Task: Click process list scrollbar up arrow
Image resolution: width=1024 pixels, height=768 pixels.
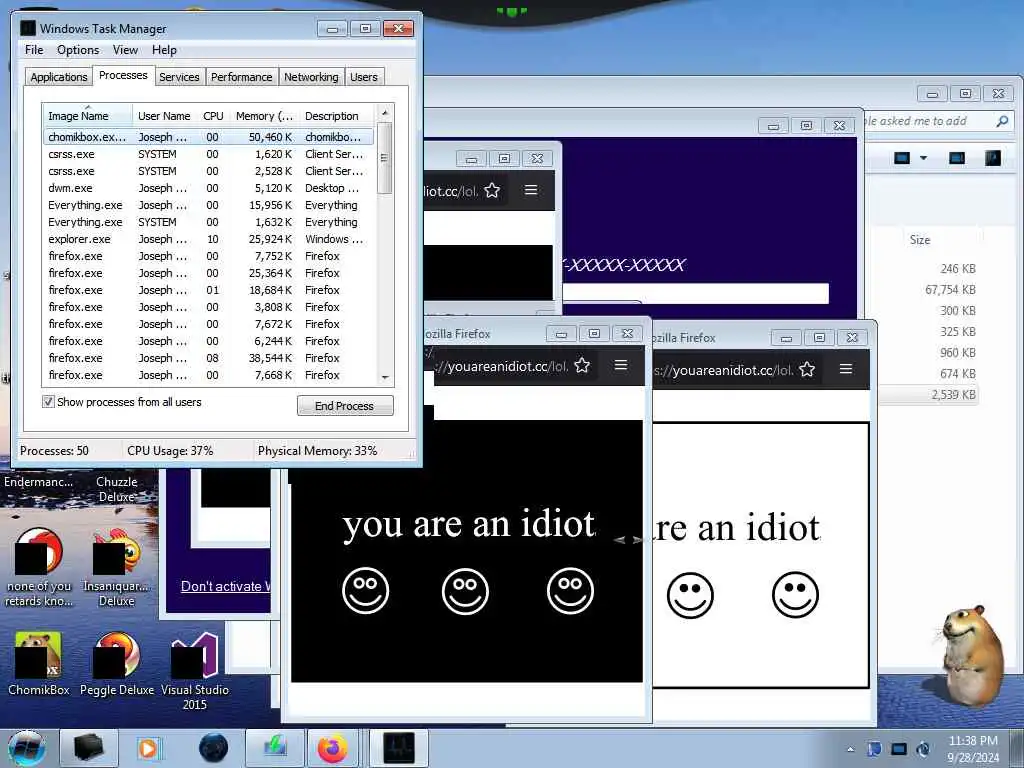Action: [x=385, y=112]
